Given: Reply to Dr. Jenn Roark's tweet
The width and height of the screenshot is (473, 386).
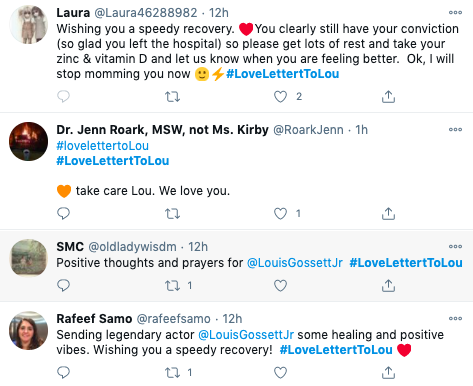Looking at the screenshot, I should click(x=63, y=213).
